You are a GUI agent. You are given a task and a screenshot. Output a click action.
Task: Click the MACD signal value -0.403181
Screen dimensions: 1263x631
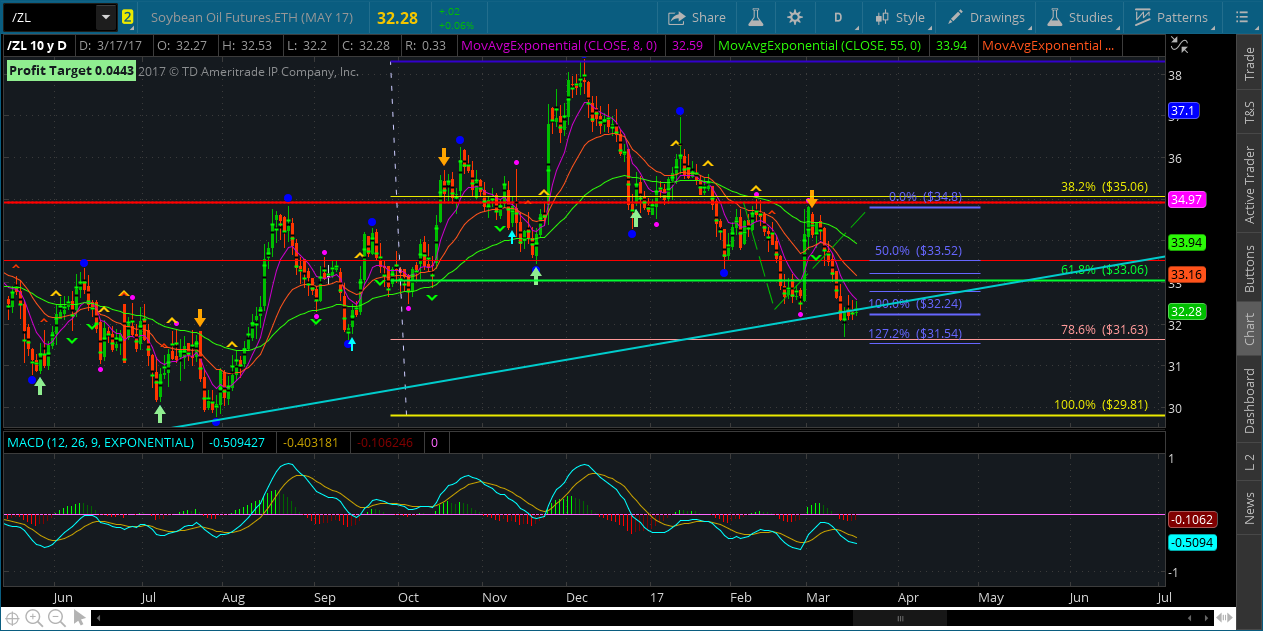[x=312, y=441]
